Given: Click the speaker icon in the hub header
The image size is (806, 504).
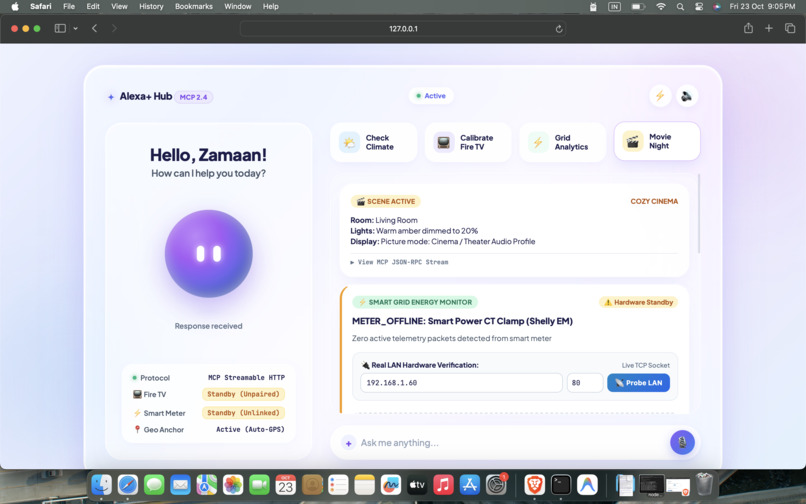Looking at the screenshot, I should pos(687,96).
